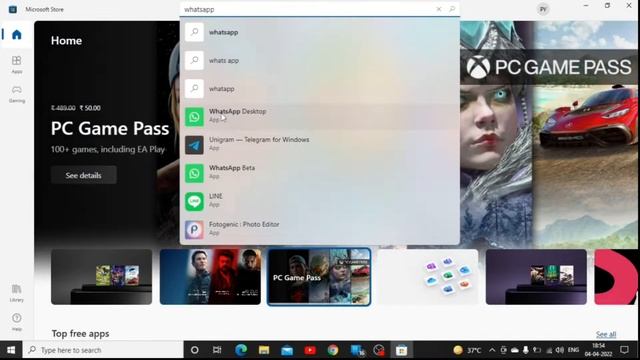Select the PC Game Pass carousel thumbnail
Viewport: 640px width, 360px height.
[319, 277]
